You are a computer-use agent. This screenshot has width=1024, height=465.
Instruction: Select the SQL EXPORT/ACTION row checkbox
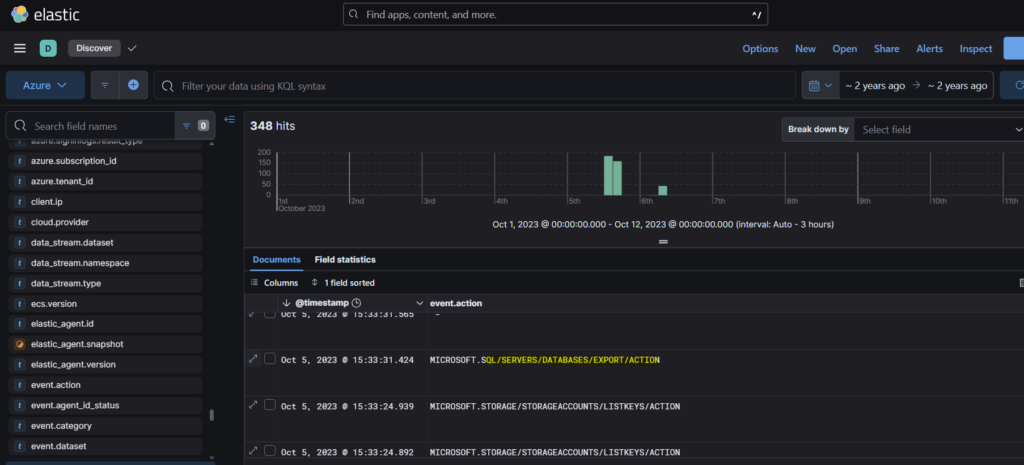[270, 359]
